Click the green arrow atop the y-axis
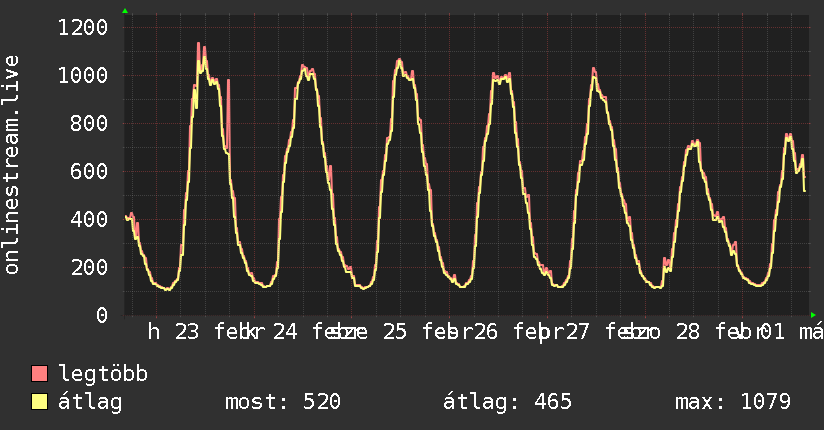Screen dimensions: 824x430 (125, 11)
